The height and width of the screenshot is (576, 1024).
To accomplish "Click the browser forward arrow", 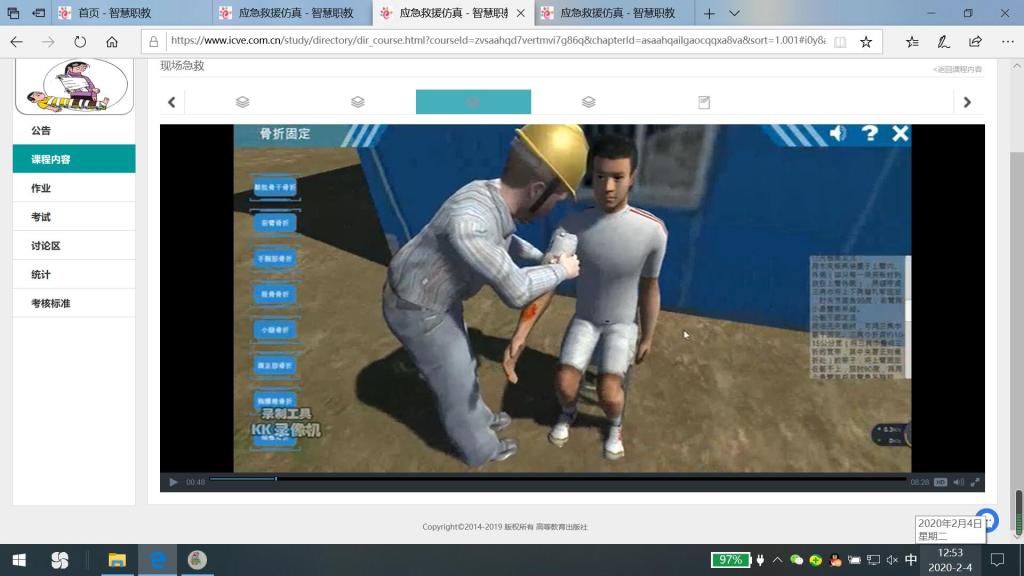I will coord(48,42).
